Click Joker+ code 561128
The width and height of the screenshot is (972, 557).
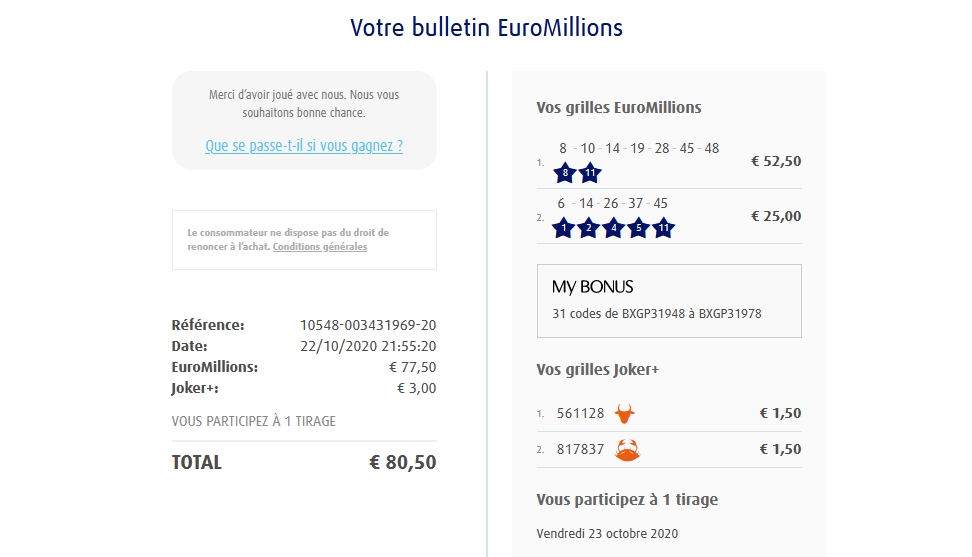click(581, 413)
